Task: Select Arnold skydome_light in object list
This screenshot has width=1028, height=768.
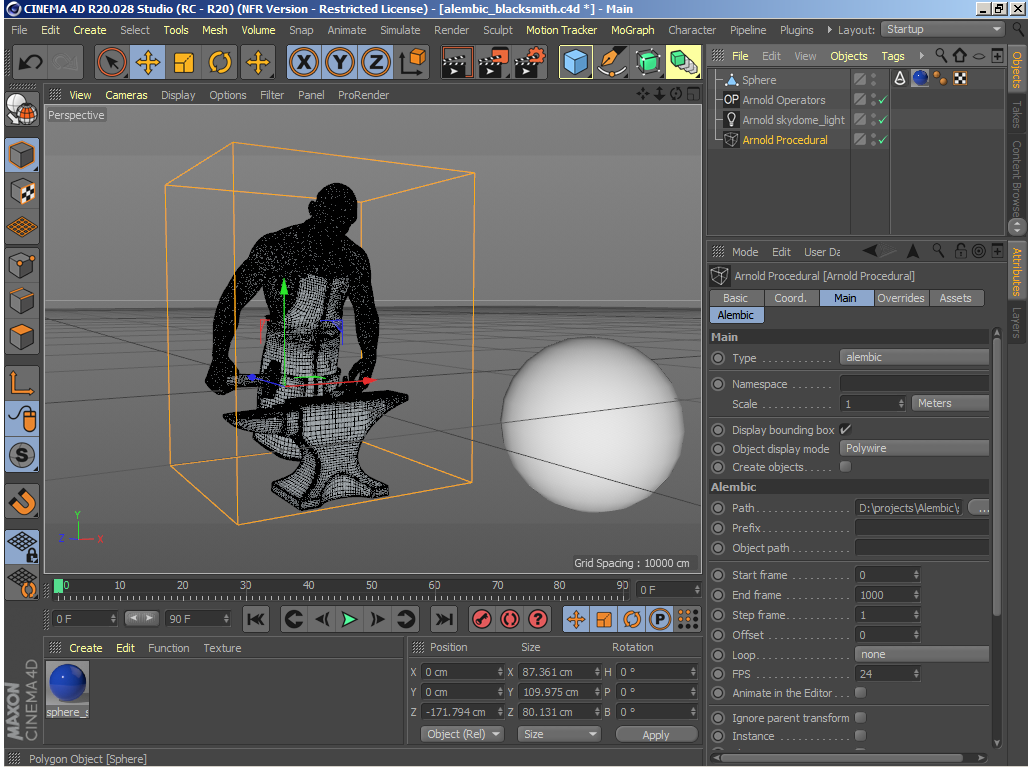Action: pyautogui.click(x=793, y=120)
